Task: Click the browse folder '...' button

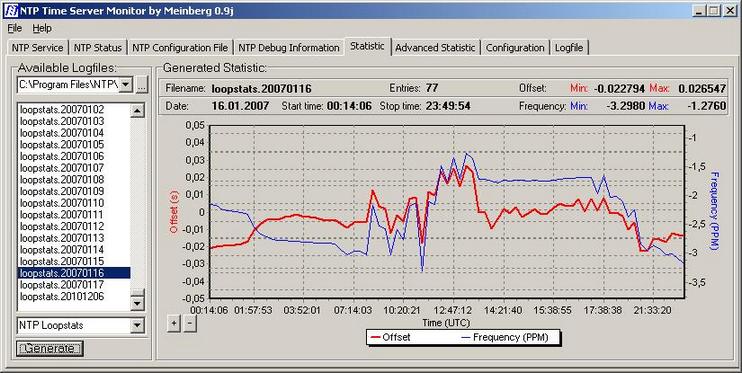Action: [142, 85]
